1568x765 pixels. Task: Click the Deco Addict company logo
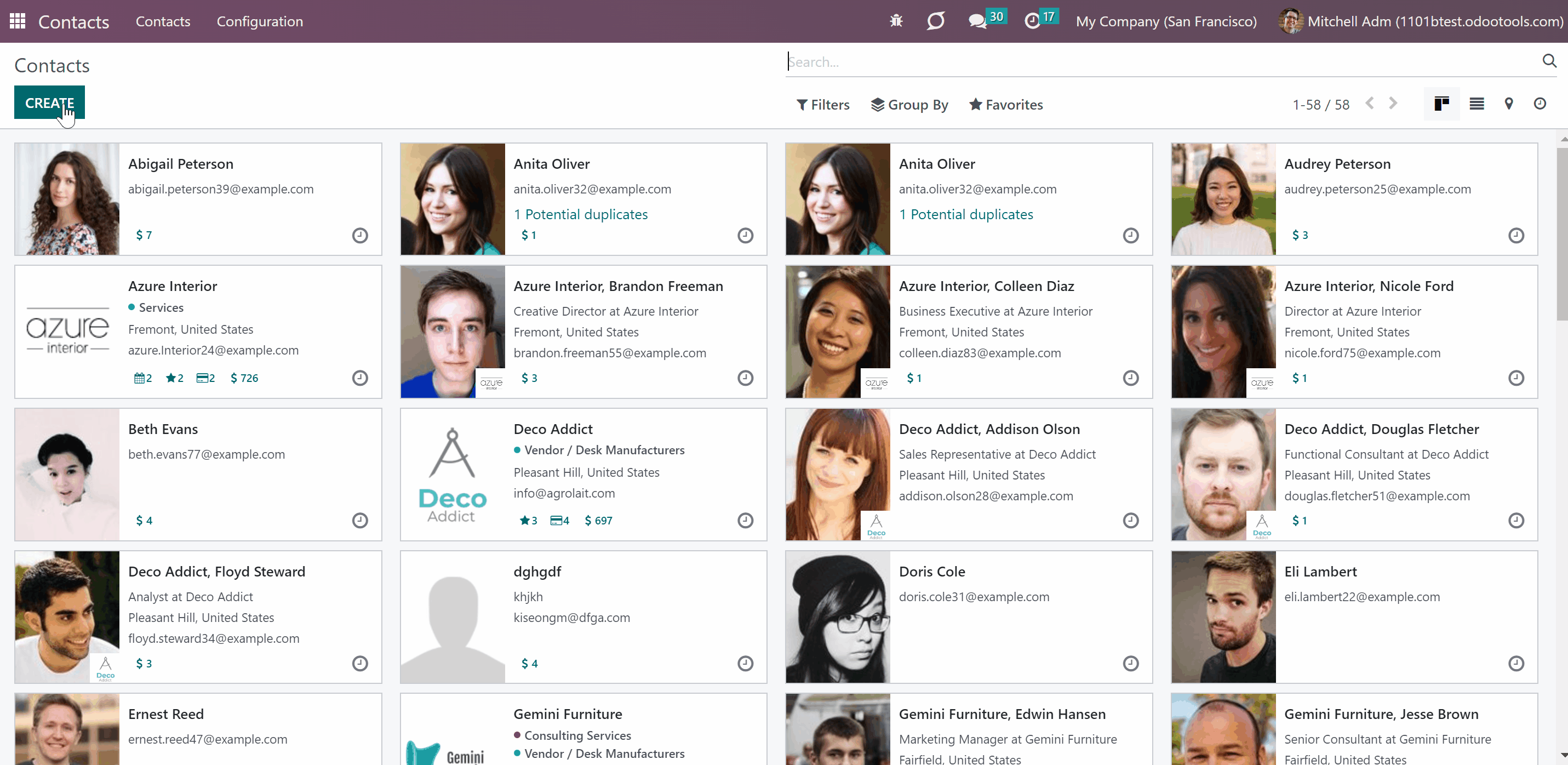tap(452, 475)
